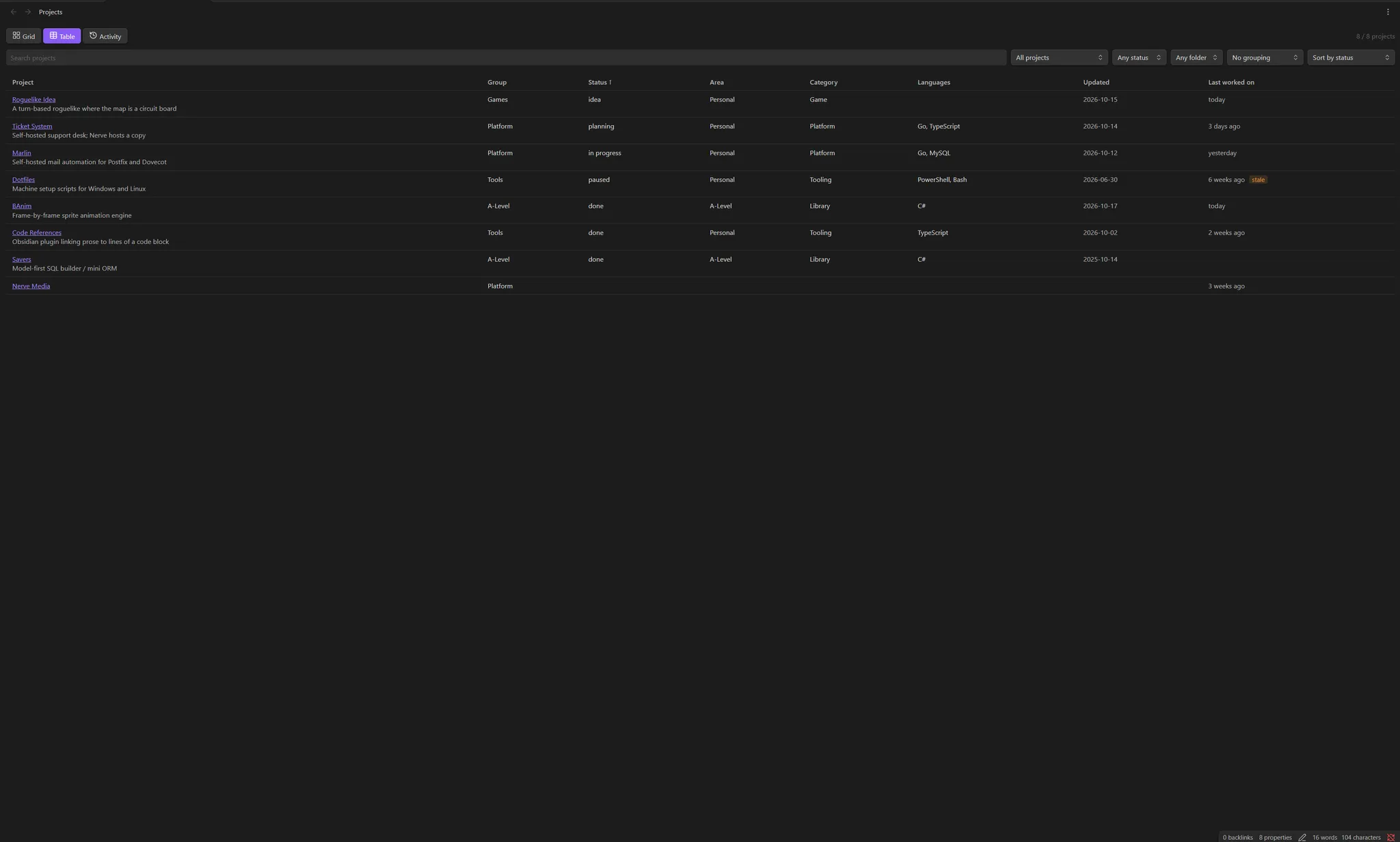Image resolution: width=1400 pixels, height=842 pixels.
Task: Click the Search projects field
Action: pos(506,58)
